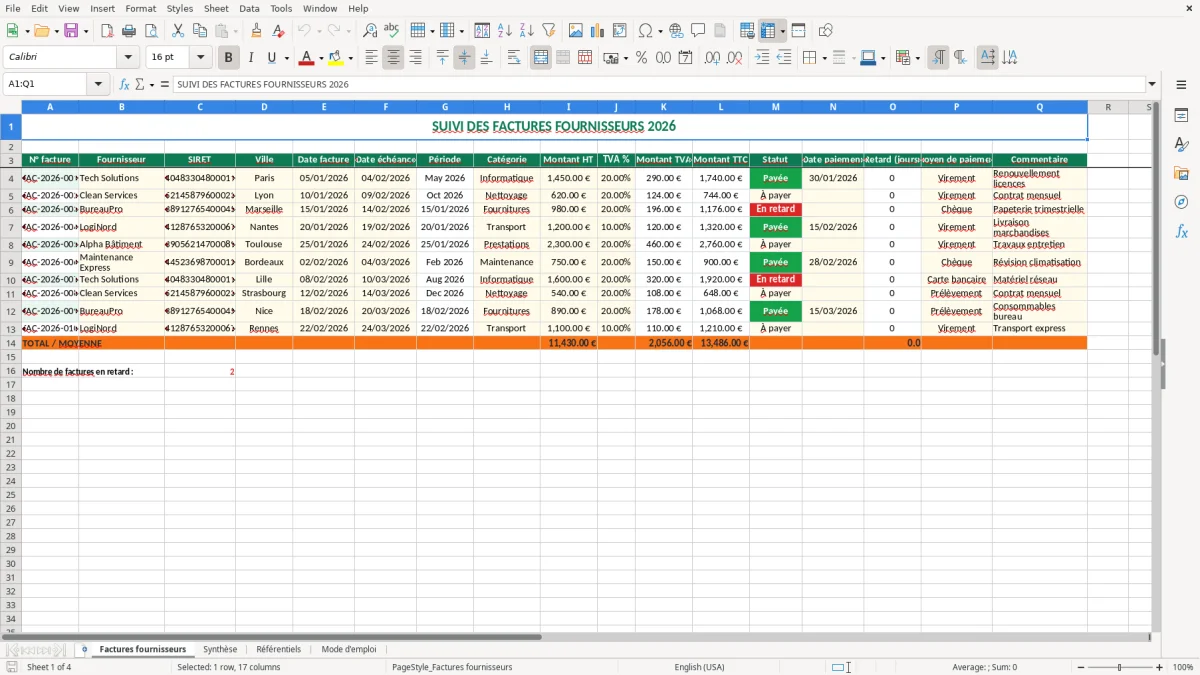Click Format as Percent icon

(642, 58)
